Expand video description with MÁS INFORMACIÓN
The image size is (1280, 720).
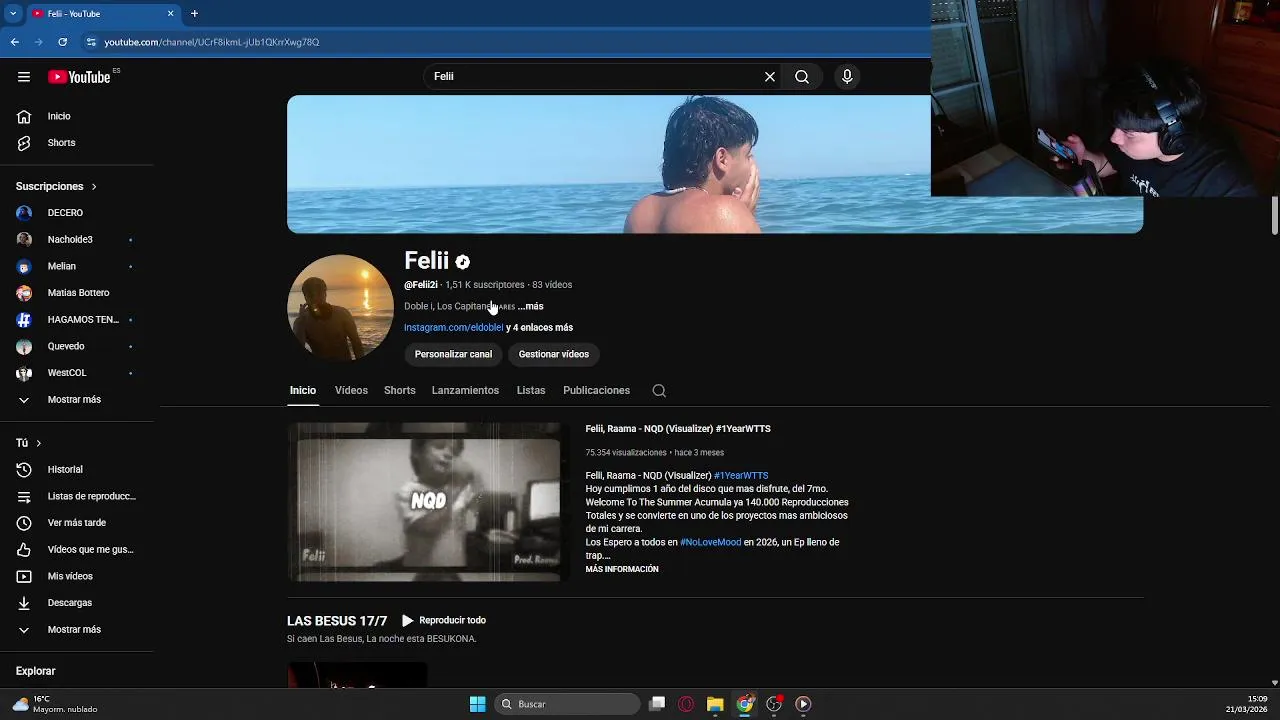[x=622, y=569]
